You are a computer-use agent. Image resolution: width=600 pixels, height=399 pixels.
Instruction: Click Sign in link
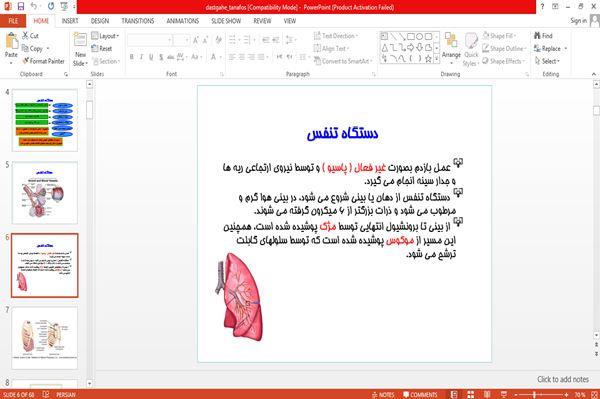[x=578, y=21]
